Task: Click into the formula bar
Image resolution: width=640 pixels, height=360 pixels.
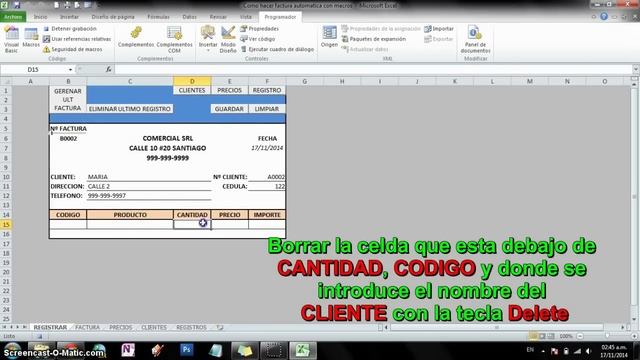Action: [x=373, y=69]
